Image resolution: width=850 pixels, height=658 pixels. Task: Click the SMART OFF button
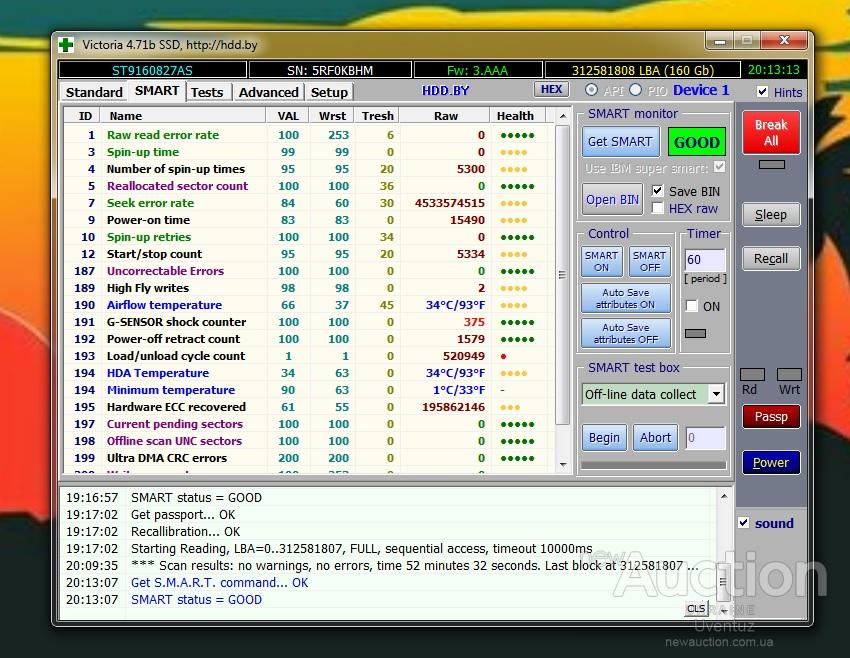coord(649,261)
